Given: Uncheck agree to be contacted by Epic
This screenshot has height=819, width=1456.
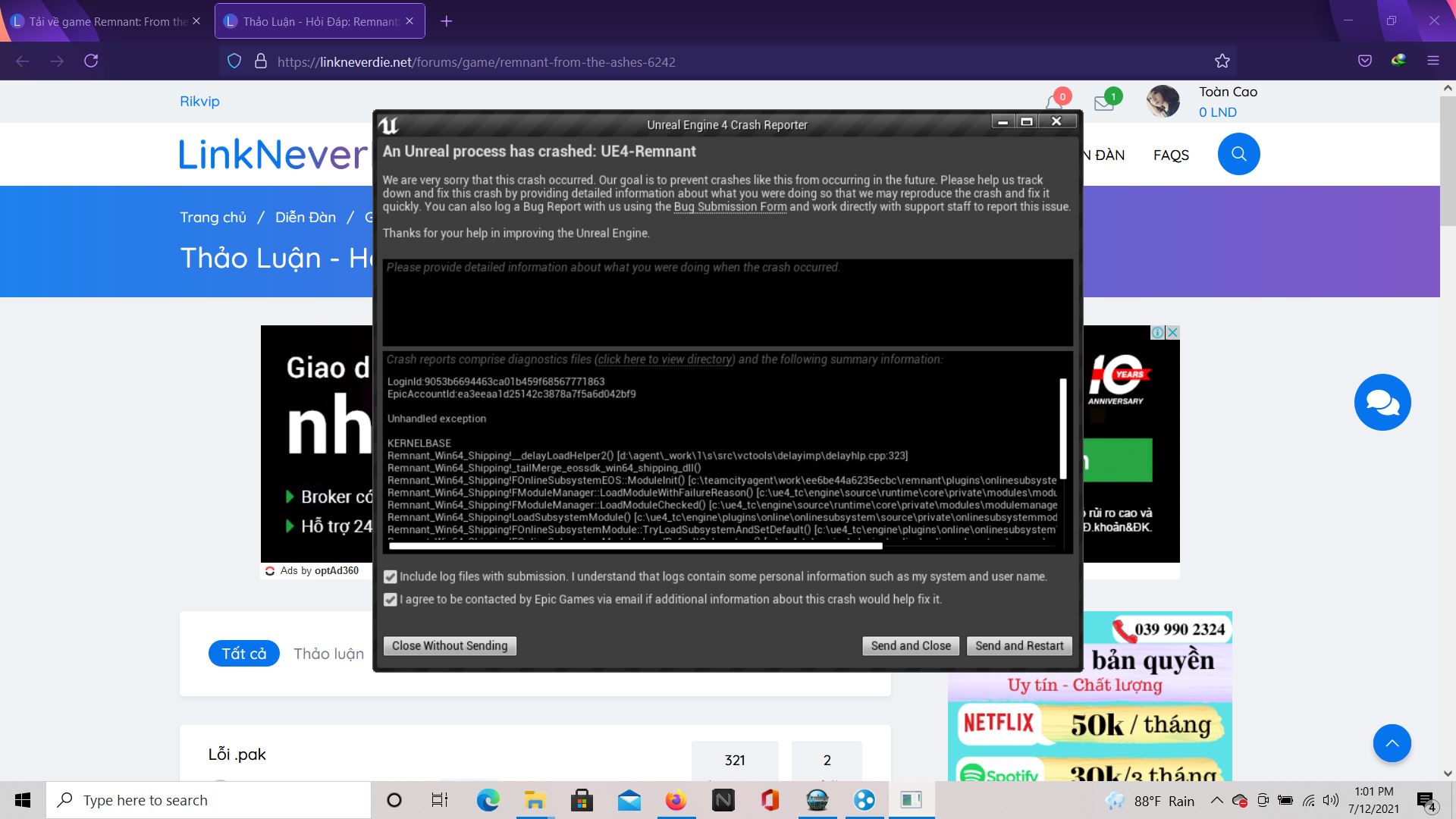Looking at the screenshot, I should (391, 600).
